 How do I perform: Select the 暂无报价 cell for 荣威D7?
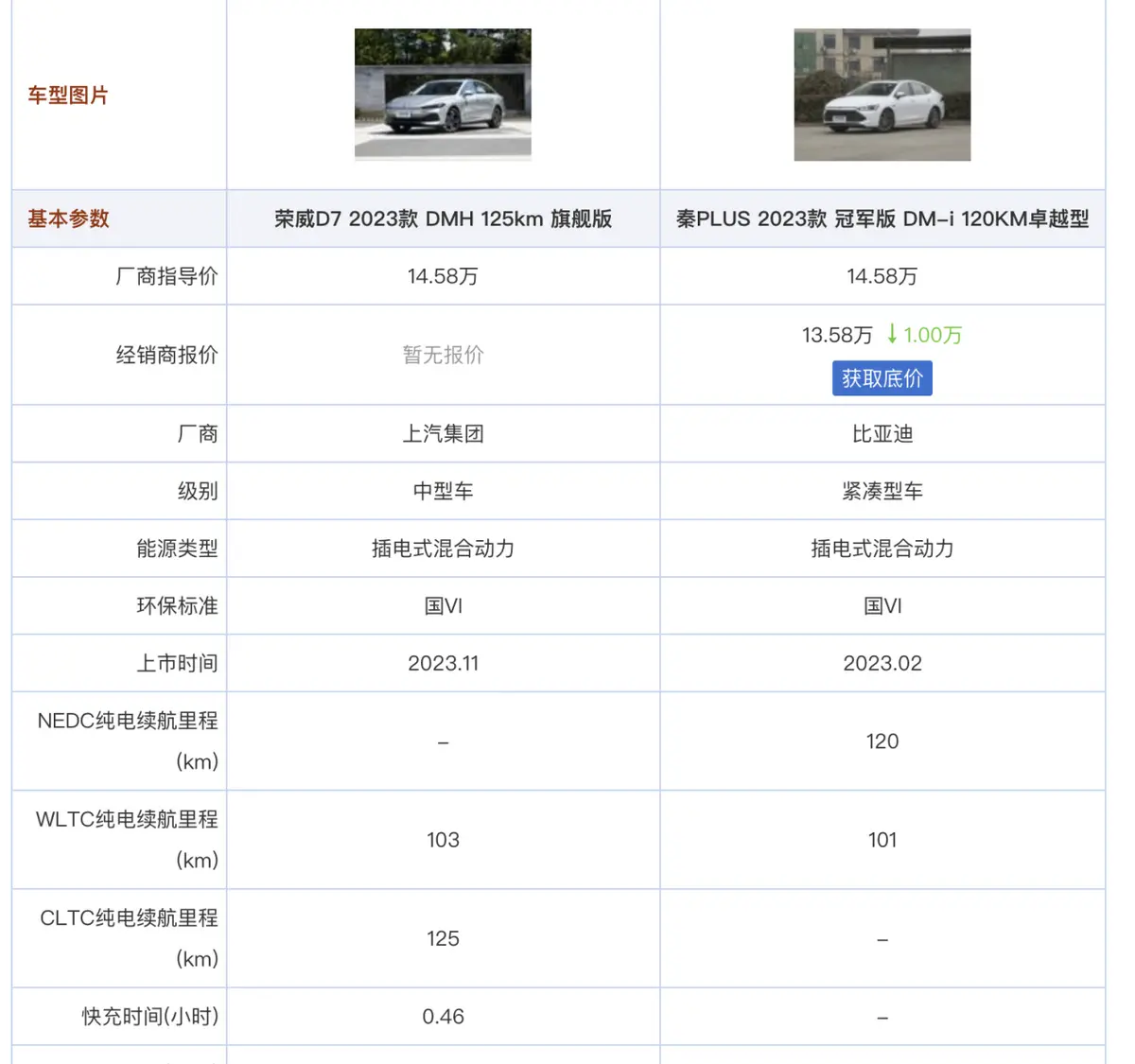443,355
